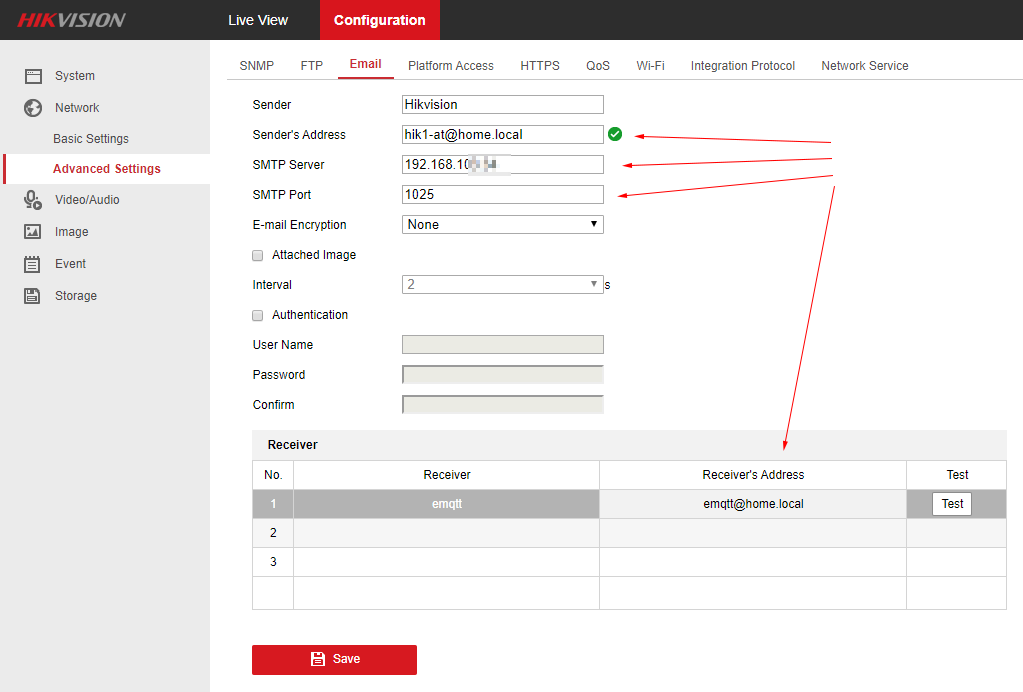Open the E-mail Encryption dropdown
The height and width of the screenshot is (692, 1023).
point(502,225)
